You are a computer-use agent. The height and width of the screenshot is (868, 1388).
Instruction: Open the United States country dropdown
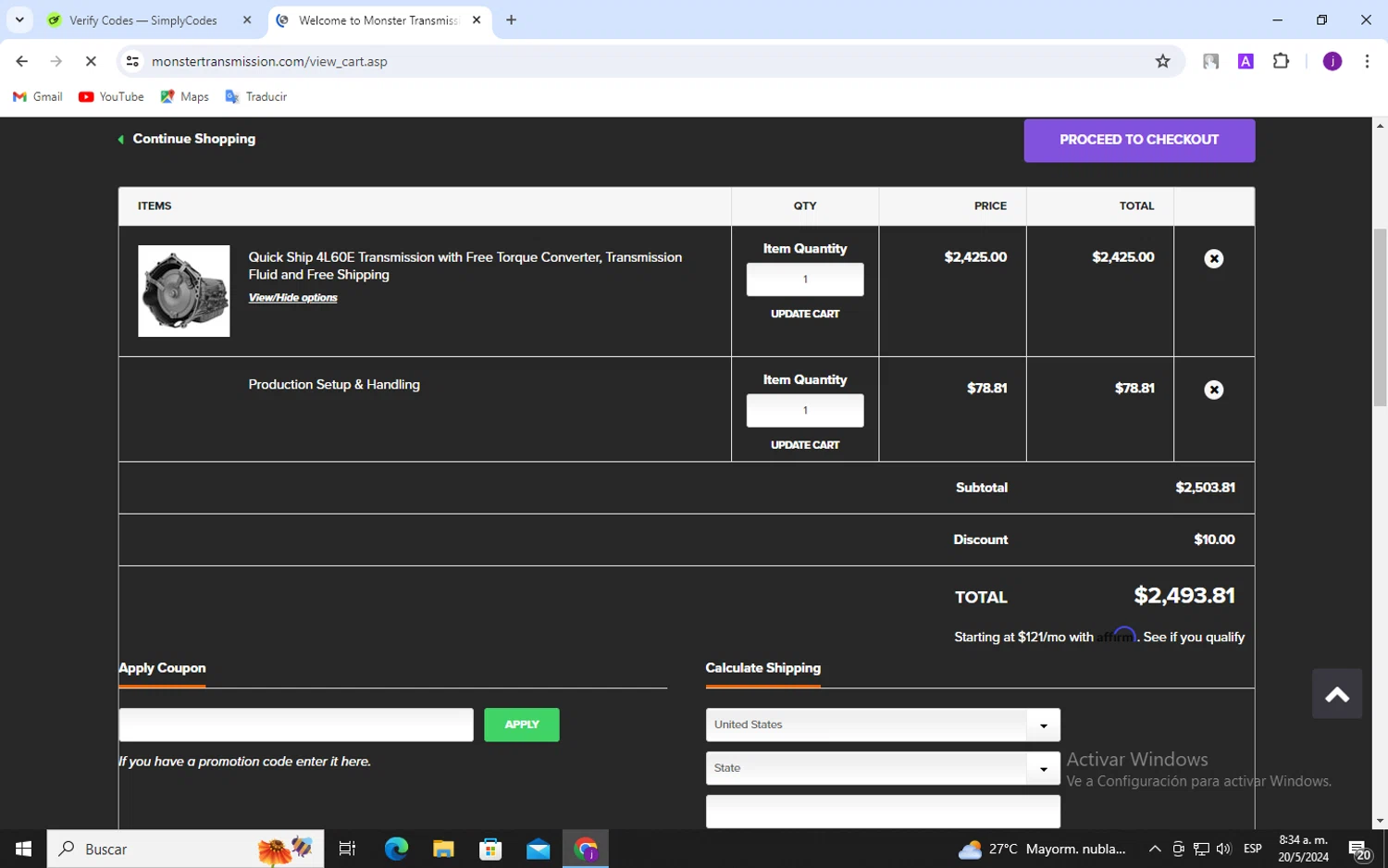pos(883,725)
